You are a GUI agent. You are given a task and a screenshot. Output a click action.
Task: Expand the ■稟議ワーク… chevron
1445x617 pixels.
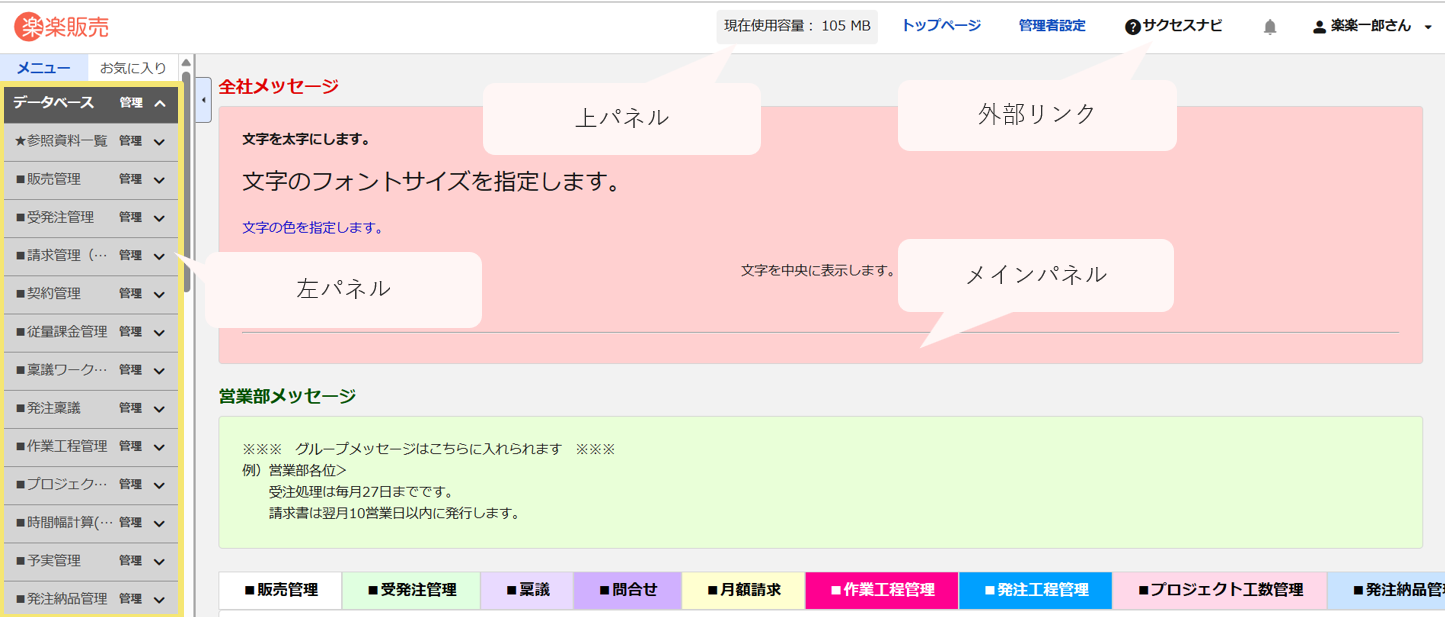click(160, 370)
